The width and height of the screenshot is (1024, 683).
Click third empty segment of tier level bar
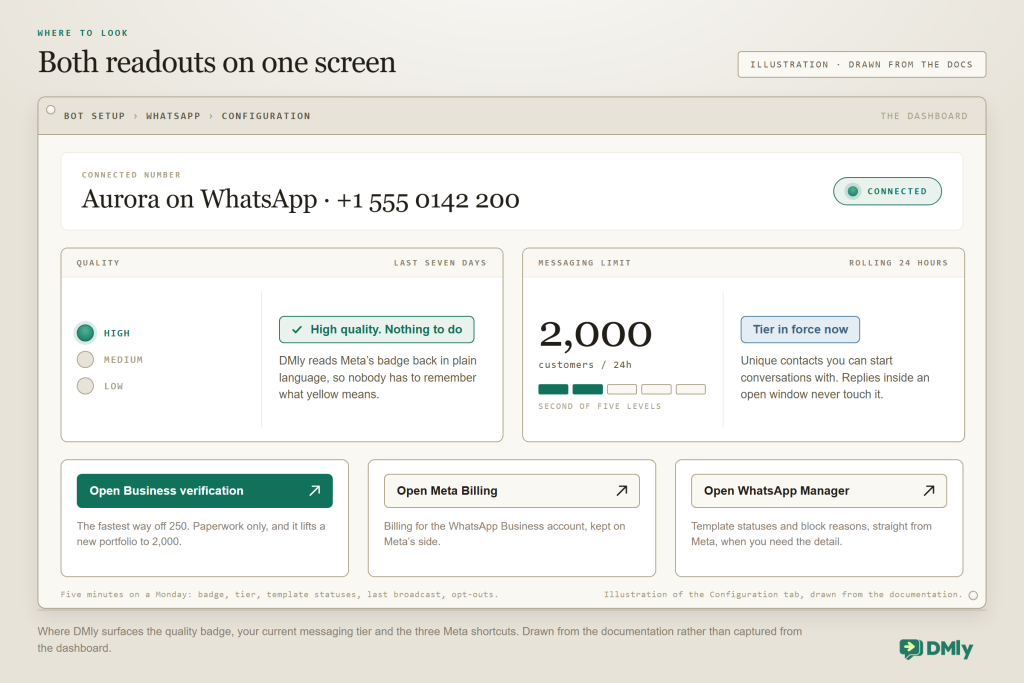[x=622, y=389]
